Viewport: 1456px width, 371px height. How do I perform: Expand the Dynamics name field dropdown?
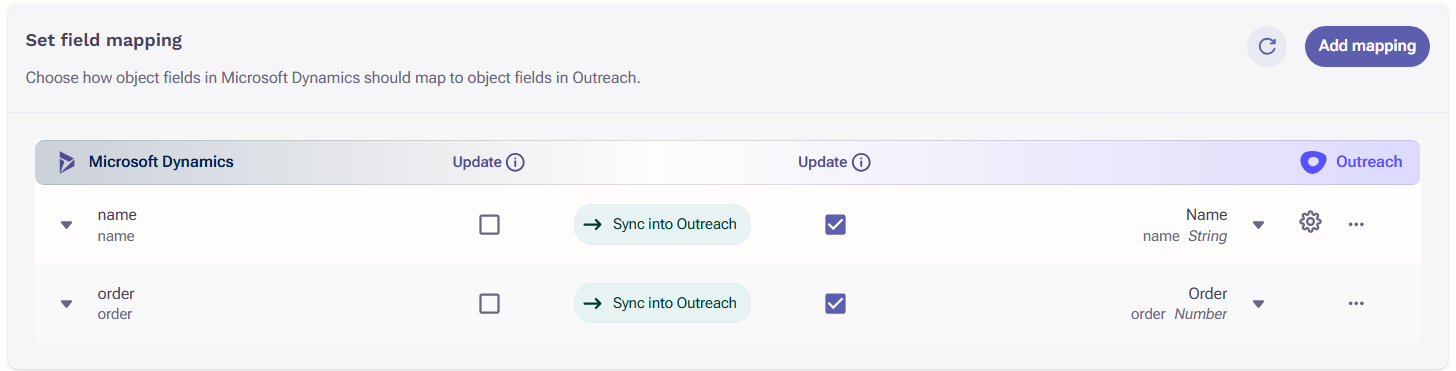pyautogui.click(x=67, y=225)
